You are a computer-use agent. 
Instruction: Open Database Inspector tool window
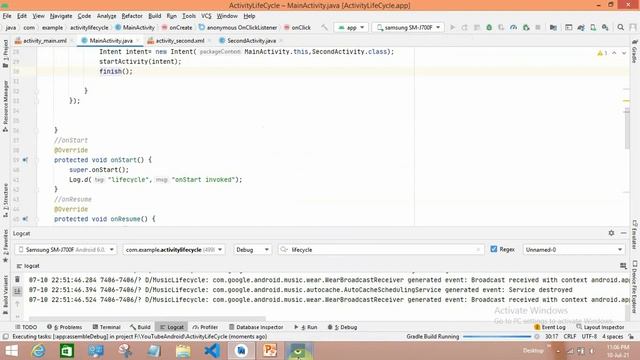pyautogui.click(x=256, y=327)
